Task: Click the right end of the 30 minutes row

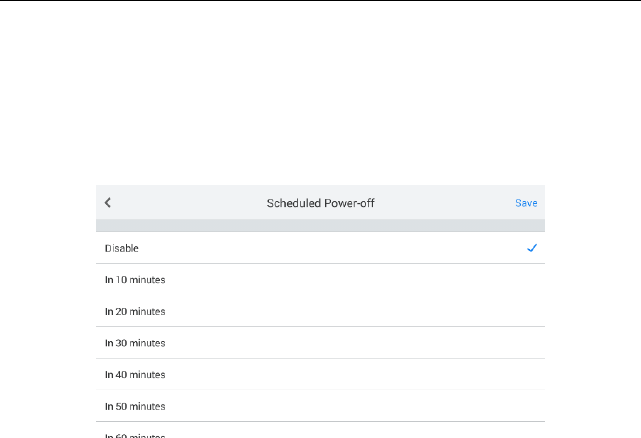Action: tap(520, 343)
